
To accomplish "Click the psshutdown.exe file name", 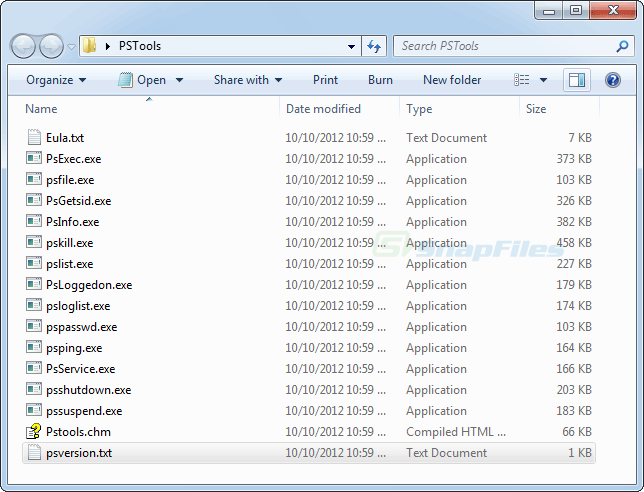I will 88,390.
